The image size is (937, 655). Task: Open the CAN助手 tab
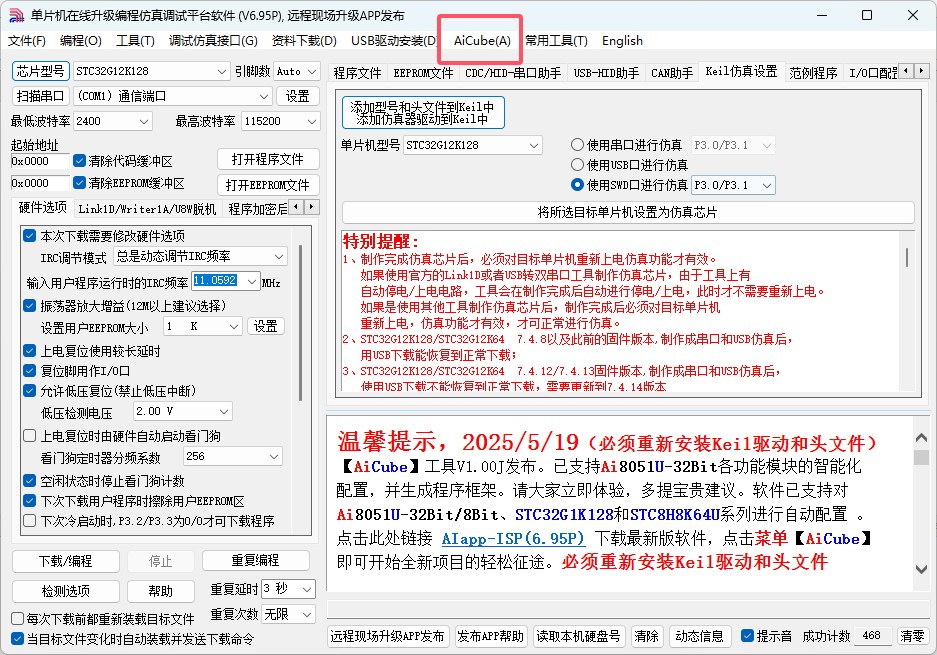pyautogui.click(x=672, y=73)
